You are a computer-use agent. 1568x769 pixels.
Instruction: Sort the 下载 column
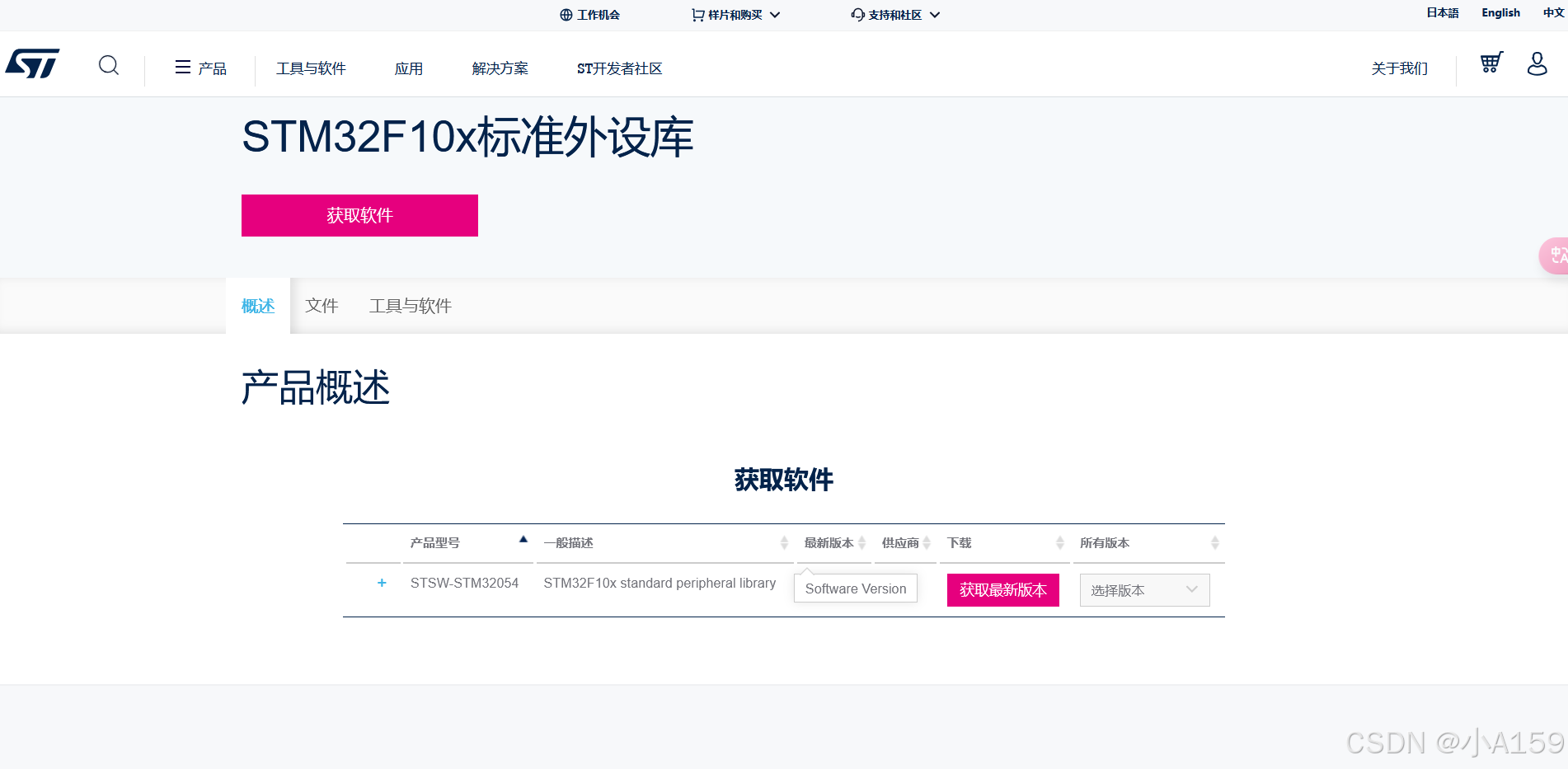click(1060, 542)
